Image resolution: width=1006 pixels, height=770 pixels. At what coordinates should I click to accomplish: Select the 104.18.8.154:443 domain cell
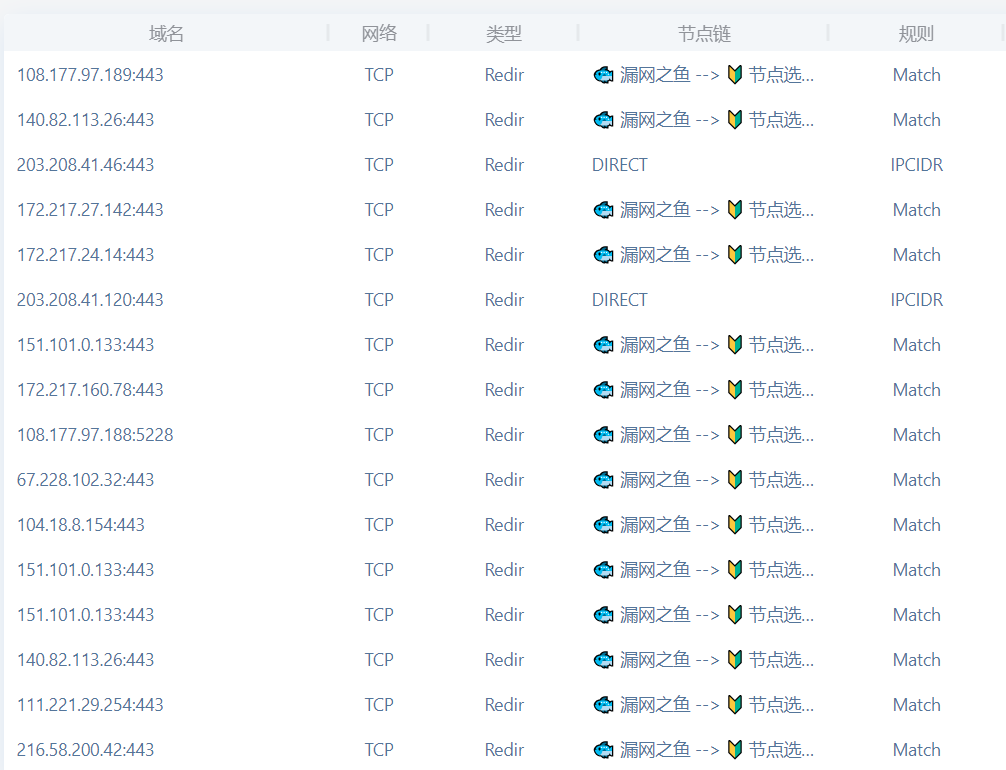81,525
